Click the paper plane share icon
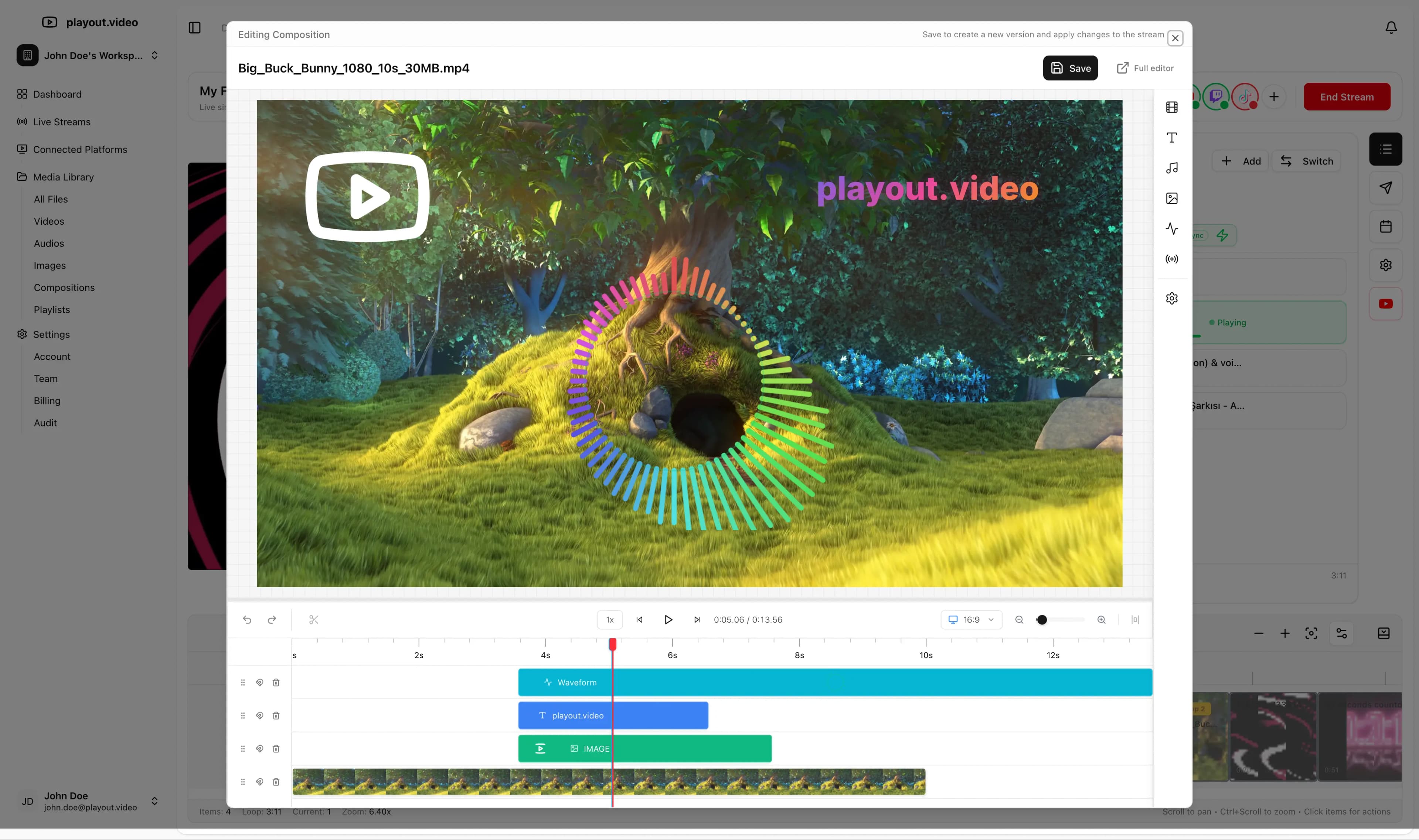1419x840 pixels. (1386, 187)
